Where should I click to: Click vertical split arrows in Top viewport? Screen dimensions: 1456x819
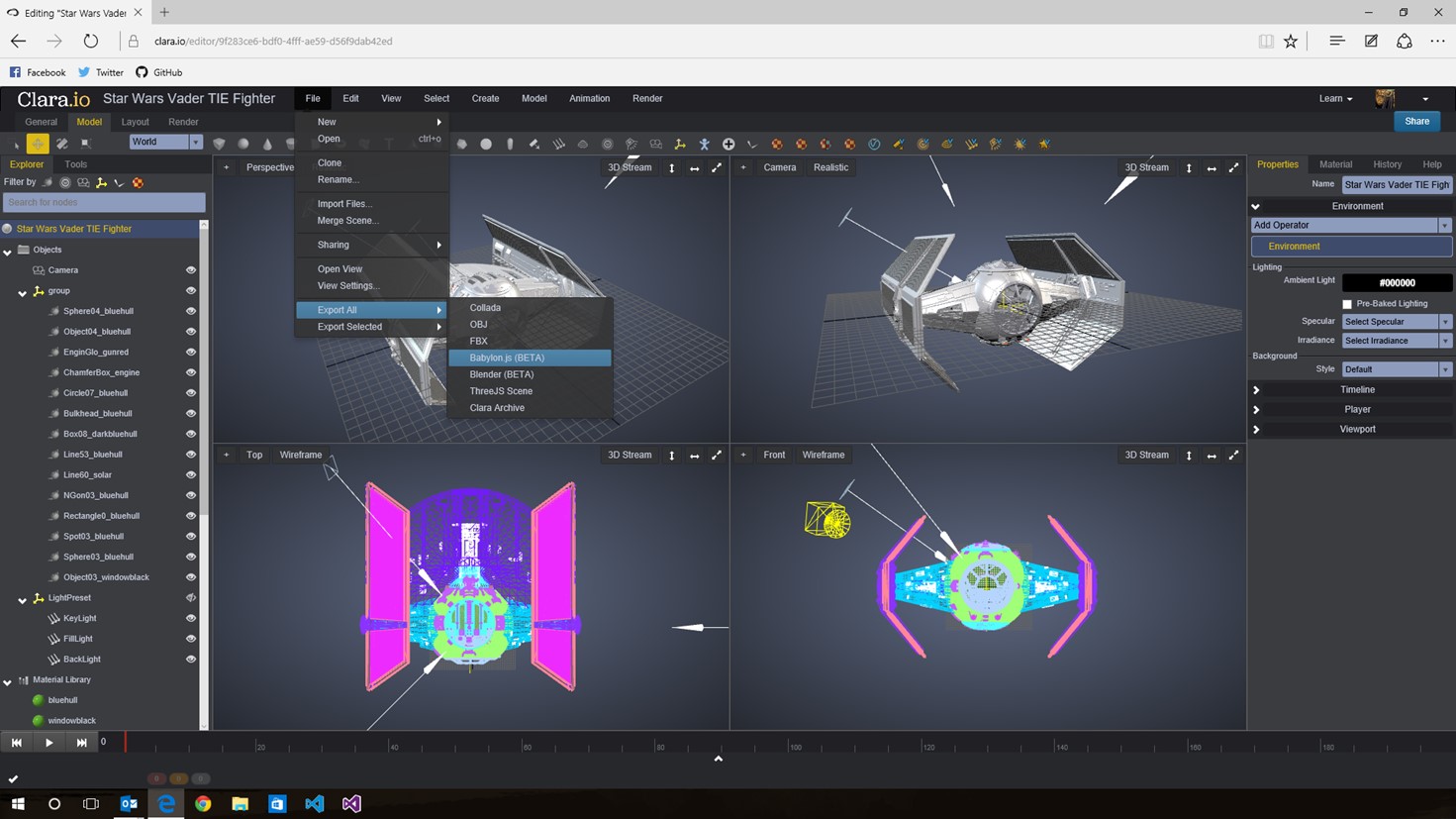(672, 456)
